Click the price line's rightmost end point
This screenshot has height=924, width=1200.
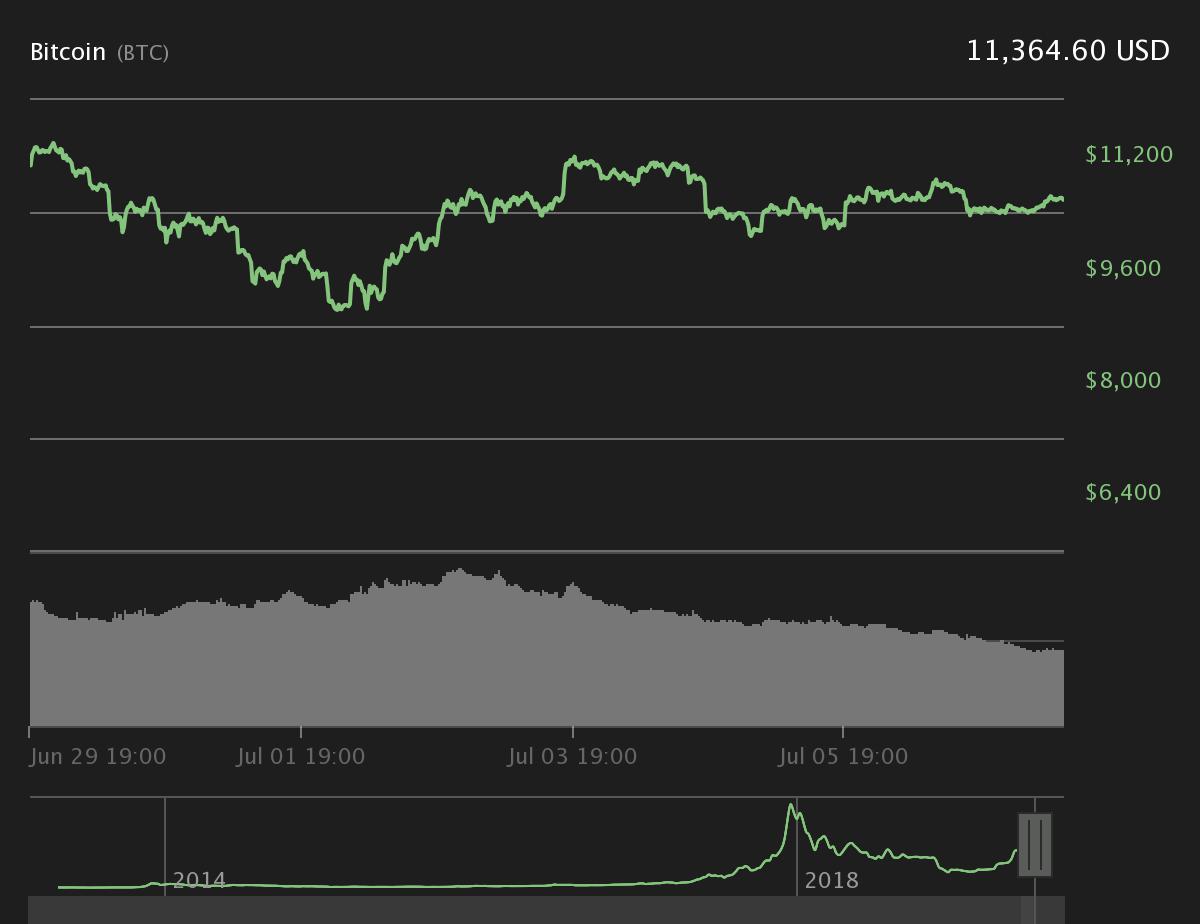(1062, 200)
